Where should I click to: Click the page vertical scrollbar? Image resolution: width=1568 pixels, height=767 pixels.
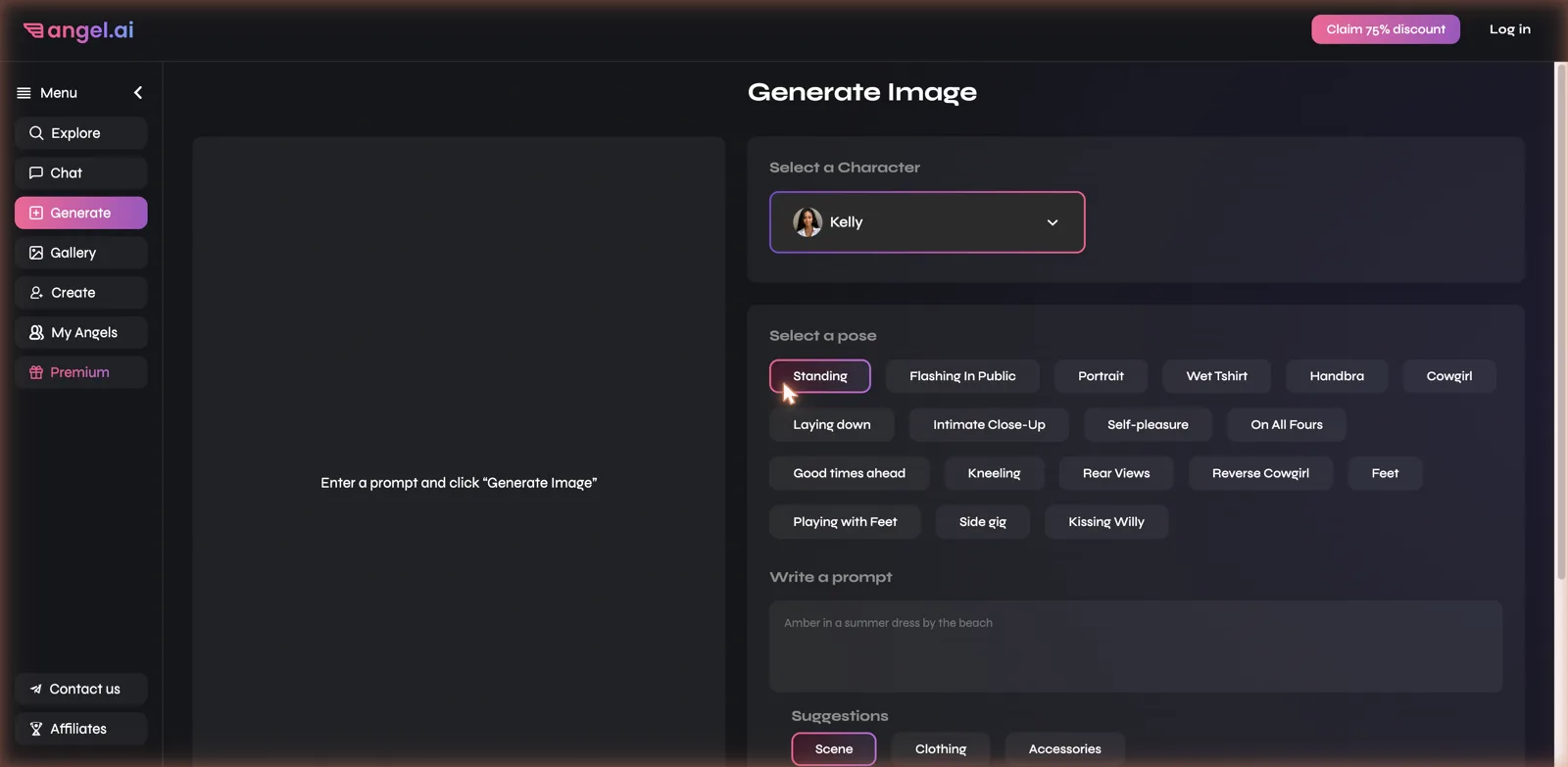pyautogui.click(x=1561, y=323)
